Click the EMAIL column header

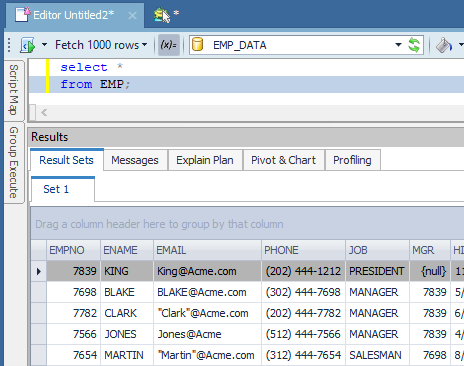coord(207,250)
